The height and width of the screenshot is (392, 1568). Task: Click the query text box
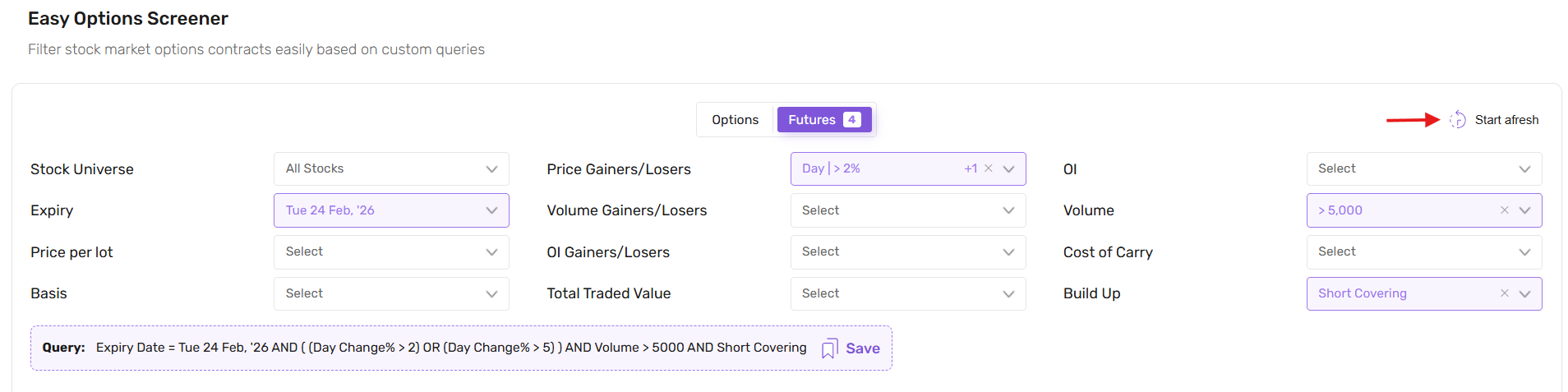(450, 348)
